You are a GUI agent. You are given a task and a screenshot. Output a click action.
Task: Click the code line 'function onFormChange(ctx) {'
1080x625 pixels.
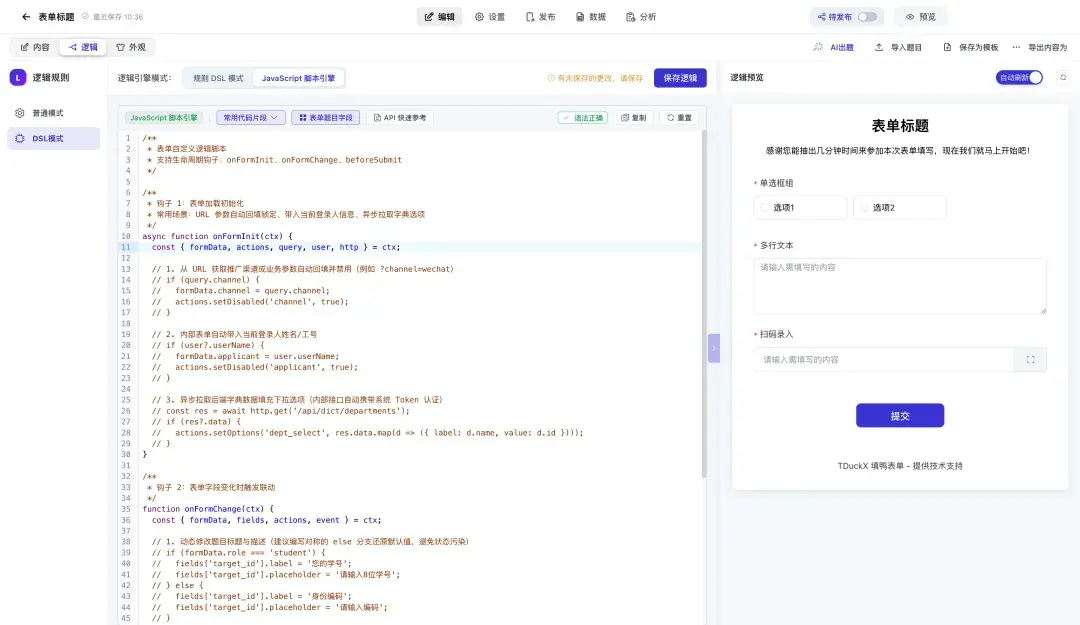click(x=208, y=509)
